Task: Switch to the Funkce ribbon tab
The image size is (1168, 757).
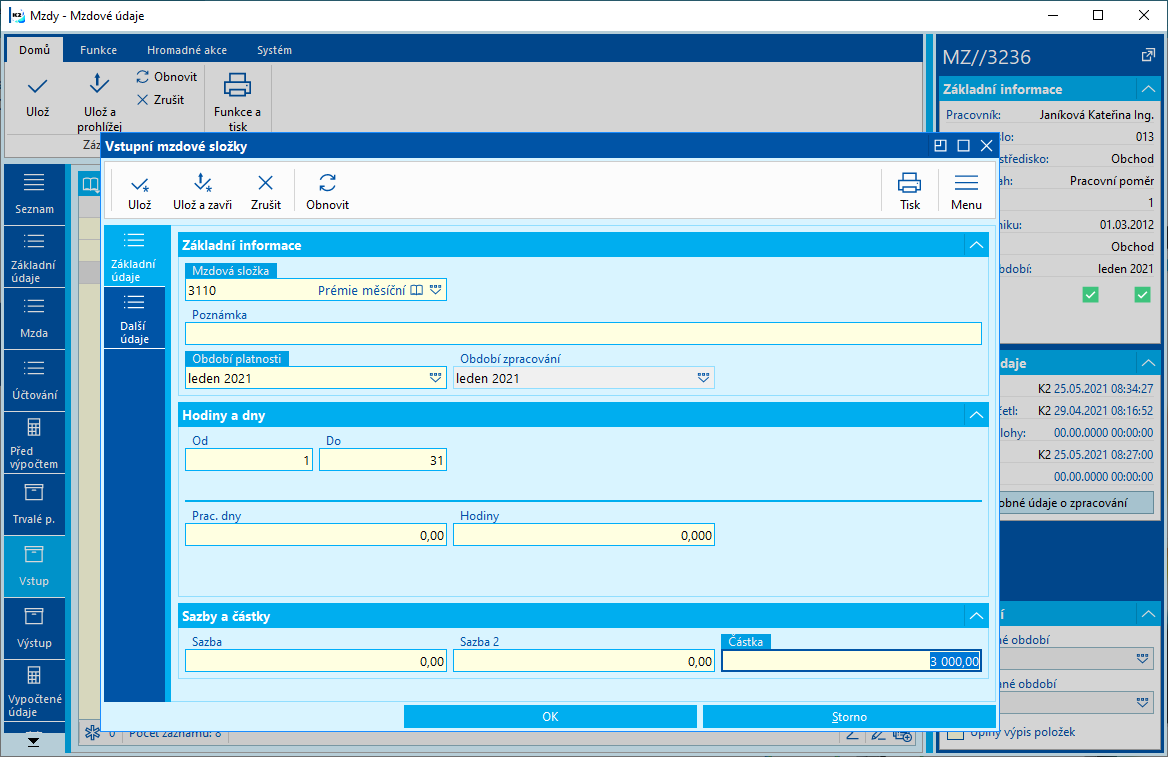Action: [98, 50]
